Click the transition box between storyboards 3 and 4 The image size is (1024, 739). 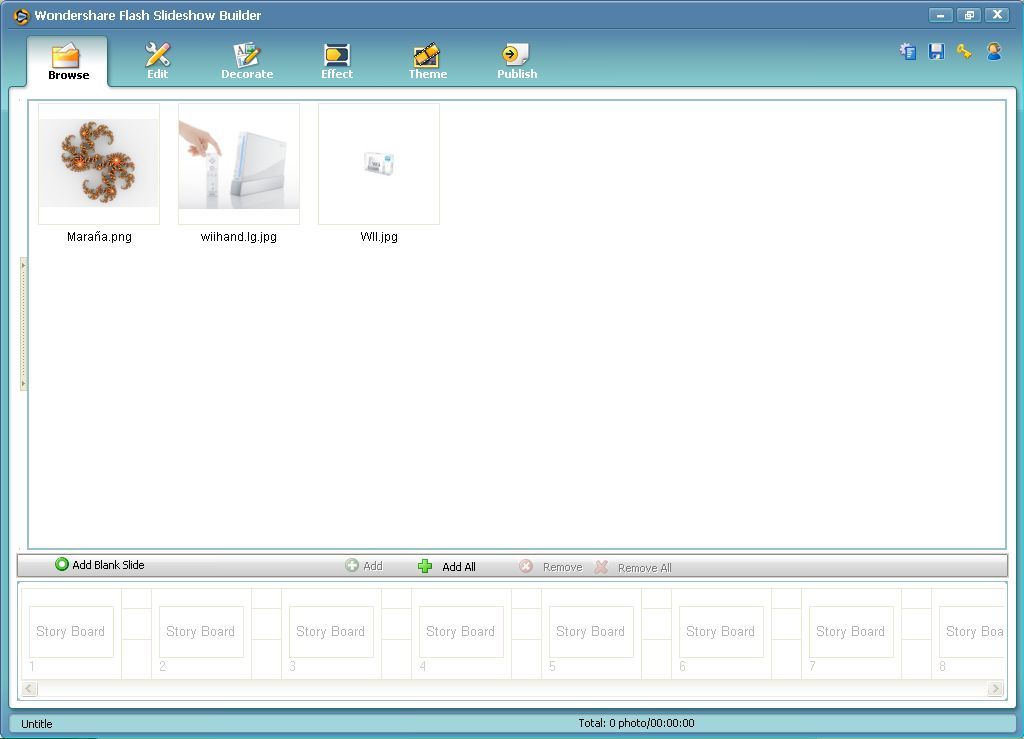[396, 624]
